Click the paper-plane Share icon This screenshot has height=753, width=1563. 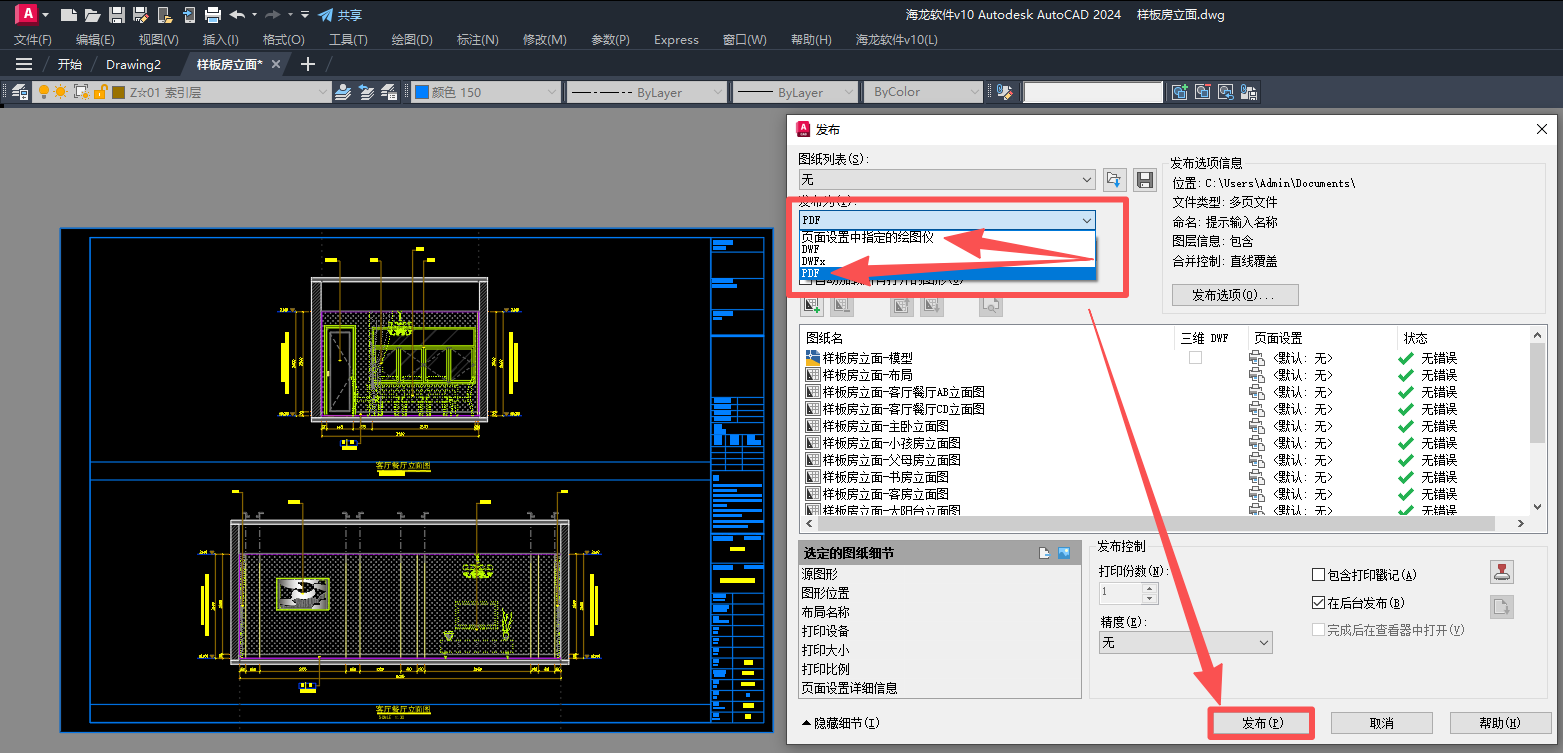pos(326,14)
